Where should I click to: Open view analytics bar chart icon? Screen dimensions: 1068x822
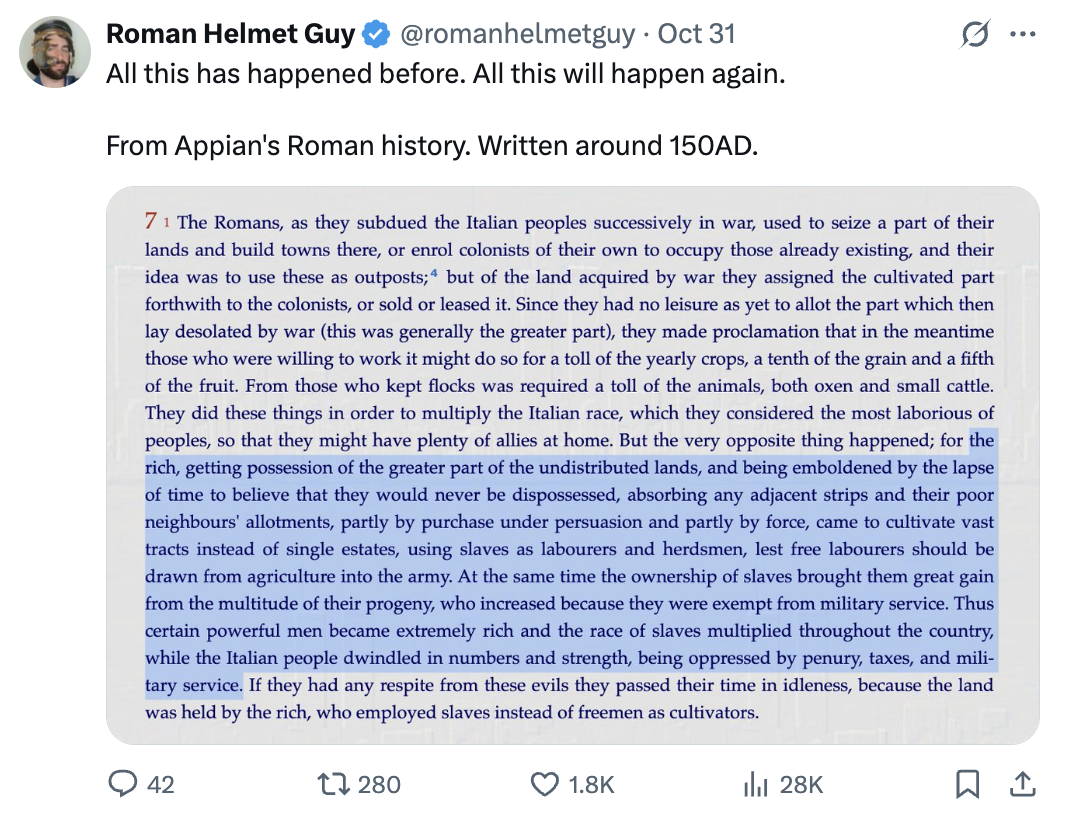(x=755, y=785)
